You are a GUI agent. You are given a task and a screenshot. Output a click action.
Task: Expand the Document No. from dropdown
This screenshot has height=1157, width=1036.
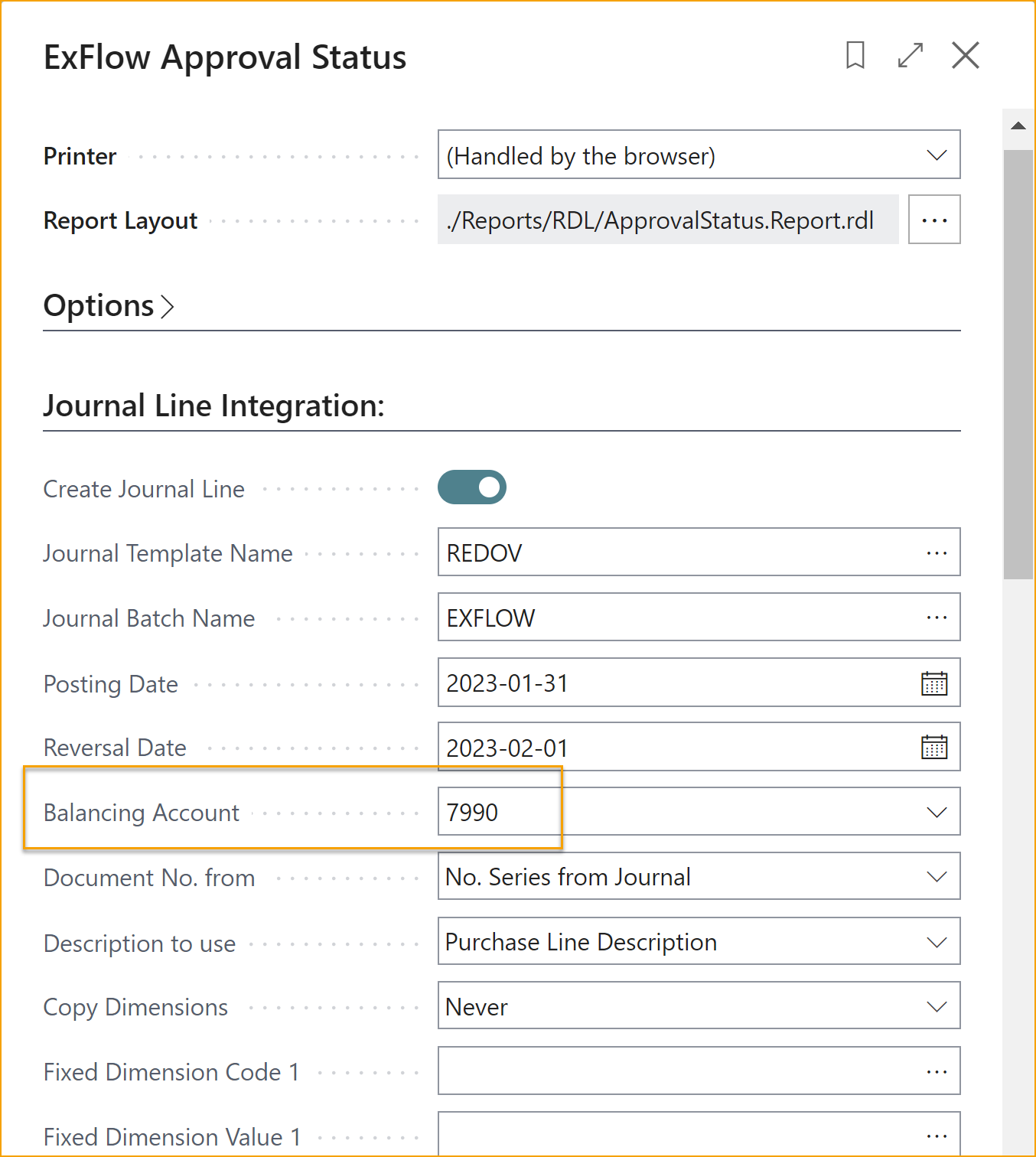click(x=936, y=877)
